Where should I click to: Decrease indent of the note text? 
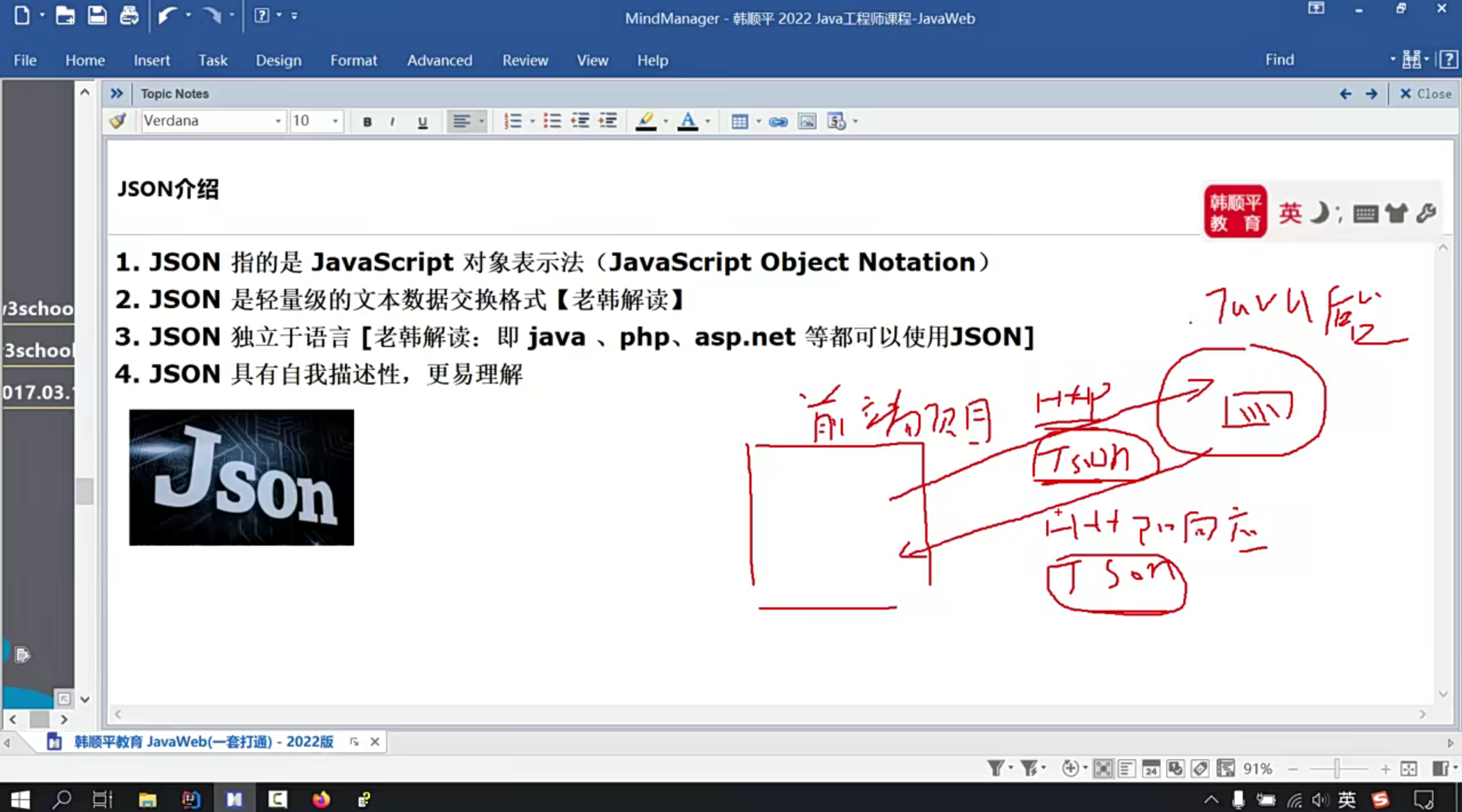580,121
